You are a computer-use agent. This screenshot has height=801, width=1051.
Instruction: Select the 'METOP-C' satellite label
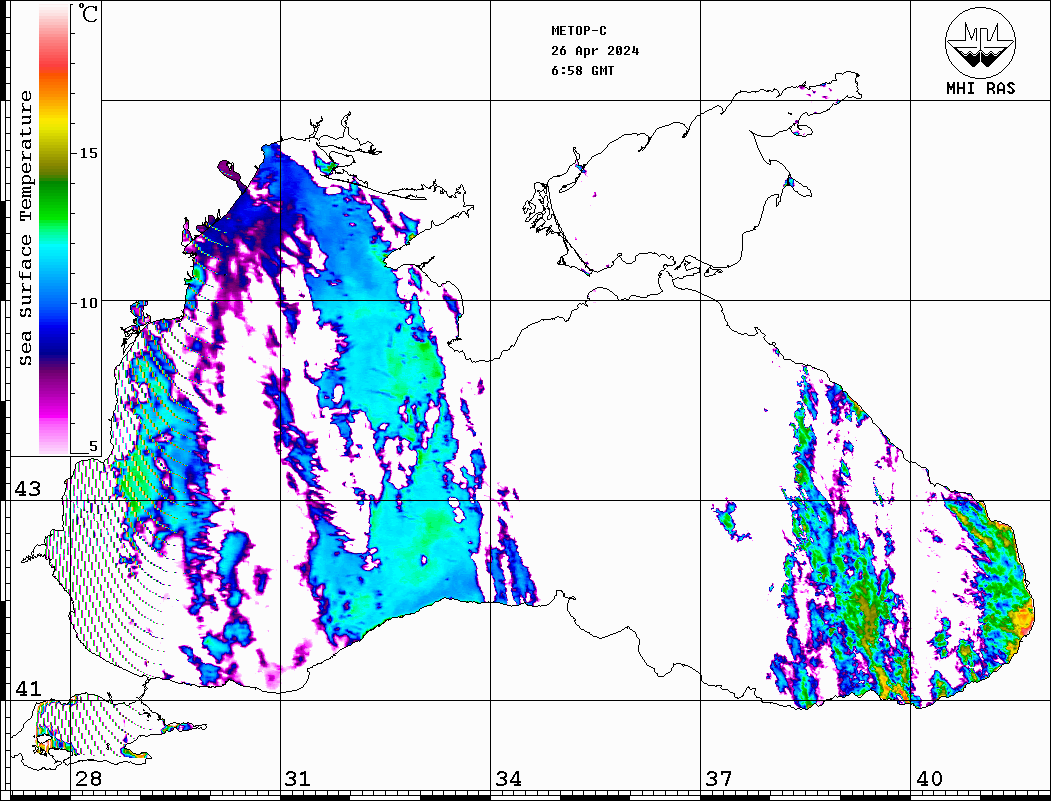click(x=579, y=31)
